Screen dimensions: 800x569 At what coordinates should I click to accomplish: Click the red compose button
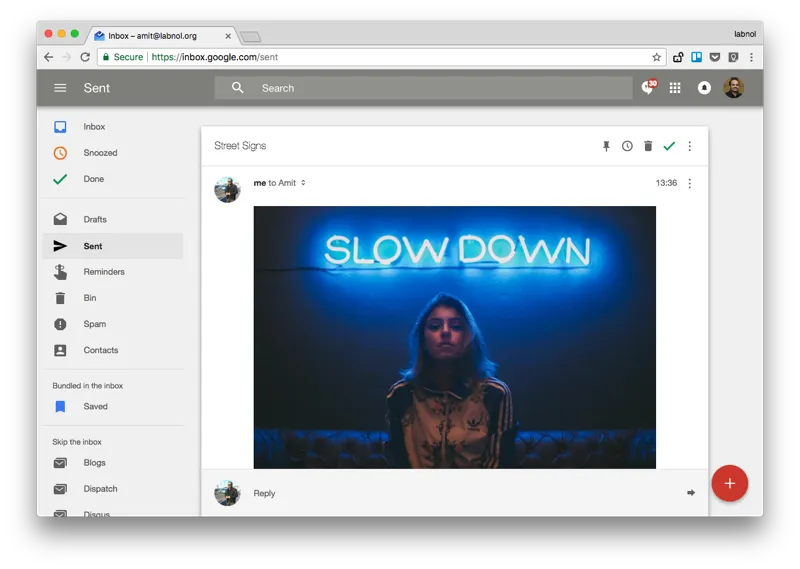click(729, 483)
